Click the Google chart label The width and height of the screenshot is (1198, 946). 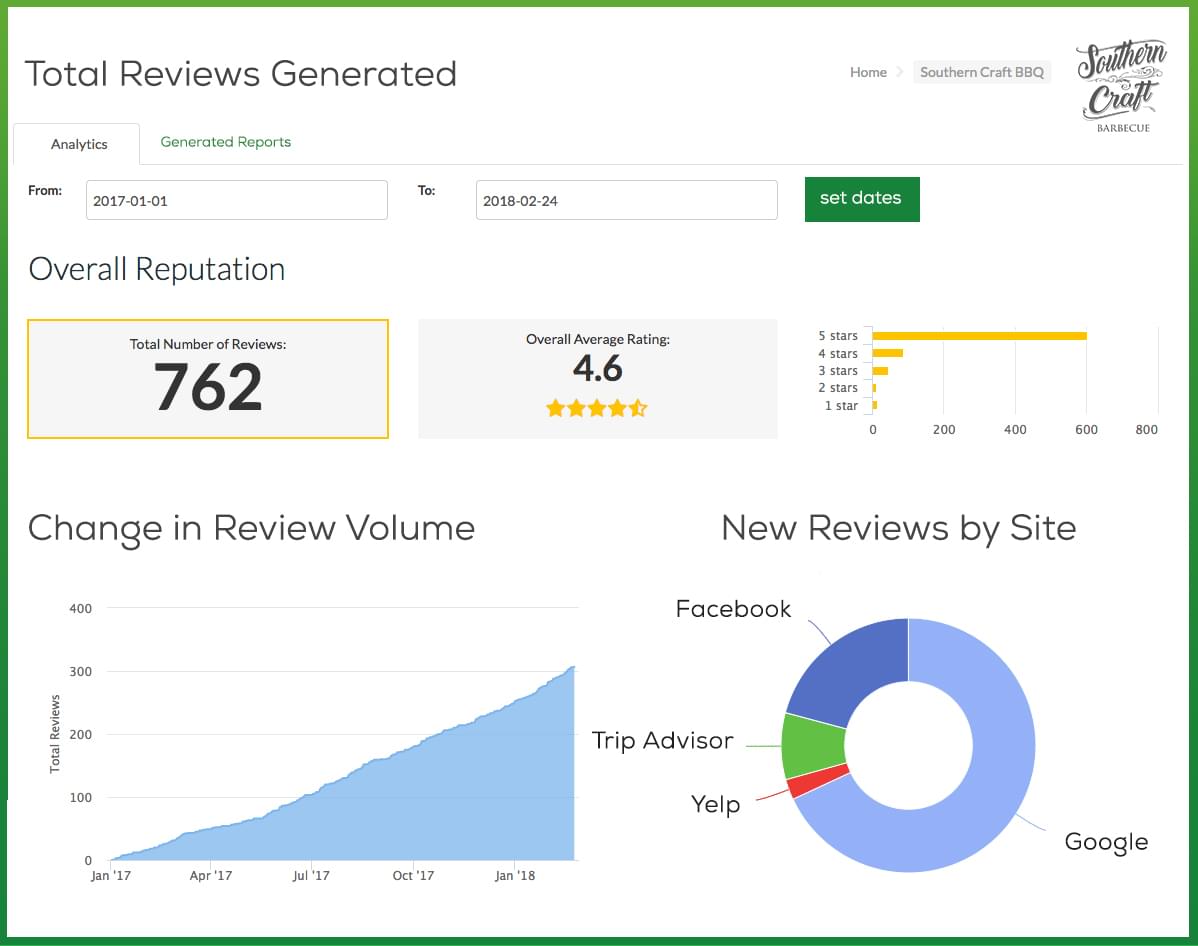(1106, 841)
